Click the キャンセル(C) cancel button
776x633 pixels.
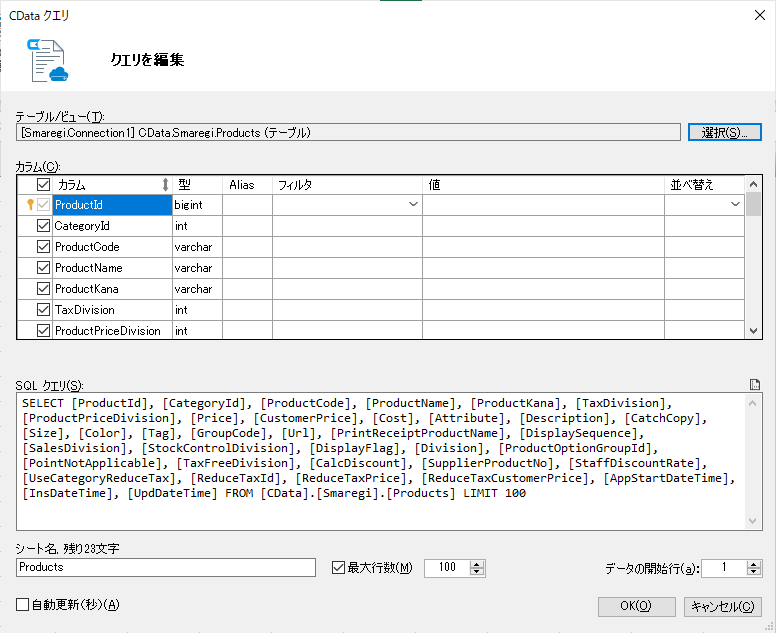pos(723,606)
